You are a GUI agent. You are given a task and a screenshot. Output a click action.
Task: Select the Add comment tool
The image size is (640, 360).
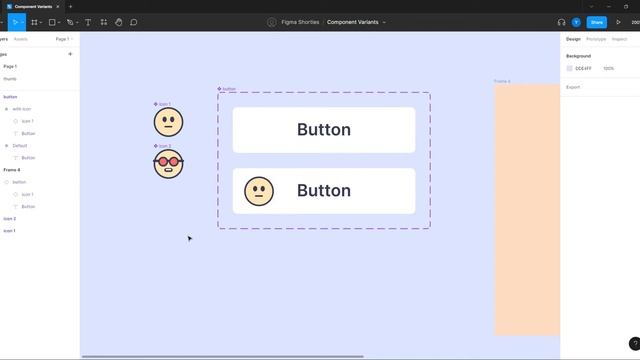click(x=133, y=22)
